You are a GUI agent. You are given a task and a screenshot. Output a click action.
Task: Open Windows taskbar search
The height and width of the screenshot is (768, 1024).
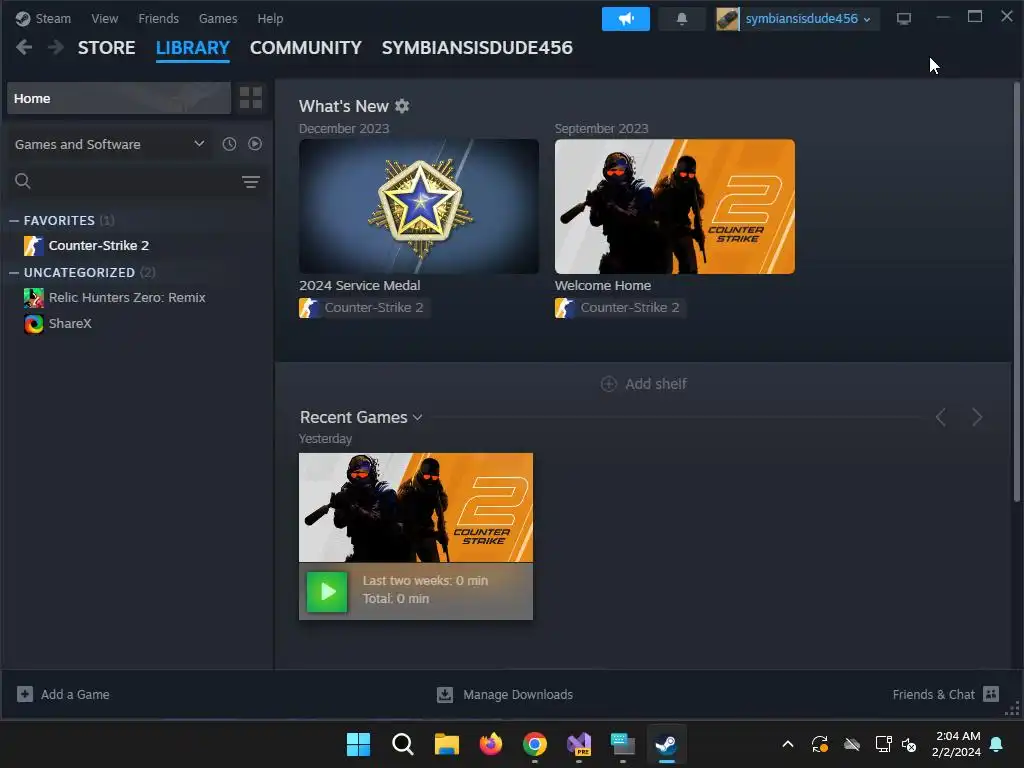(402, 744)
